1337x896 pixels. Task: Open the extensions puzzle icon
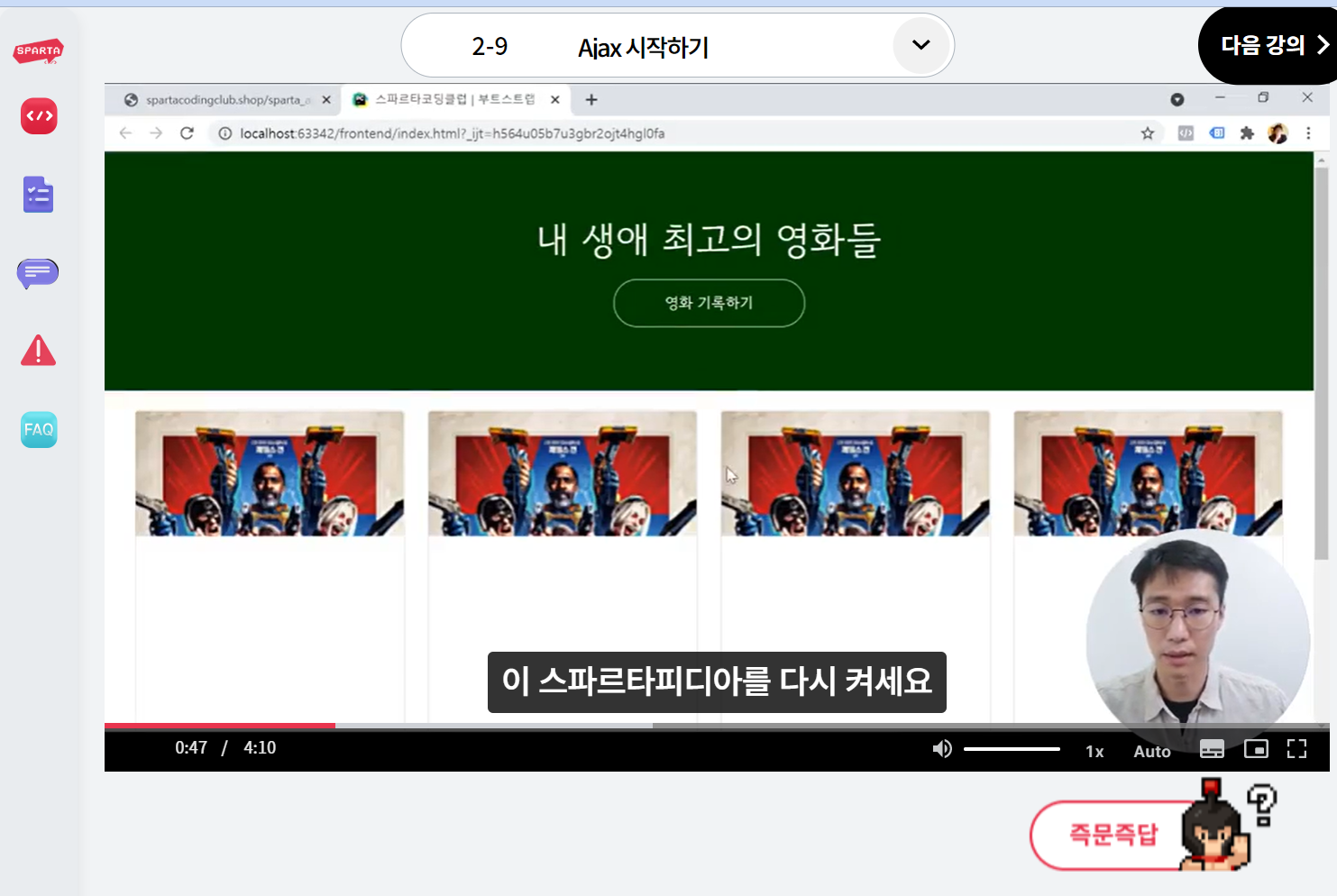pos(1247,133)
